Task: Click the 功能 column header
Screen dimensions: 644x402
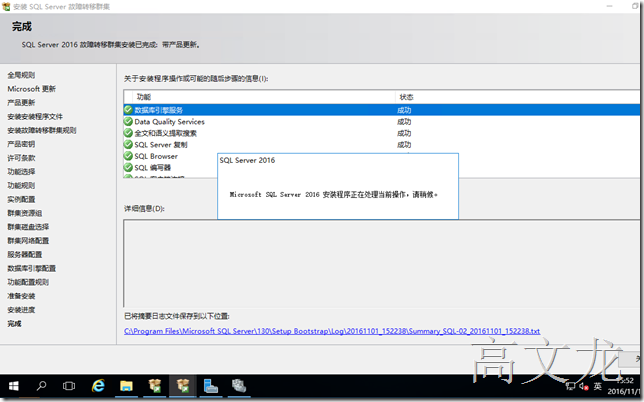Action: (263, 97)
